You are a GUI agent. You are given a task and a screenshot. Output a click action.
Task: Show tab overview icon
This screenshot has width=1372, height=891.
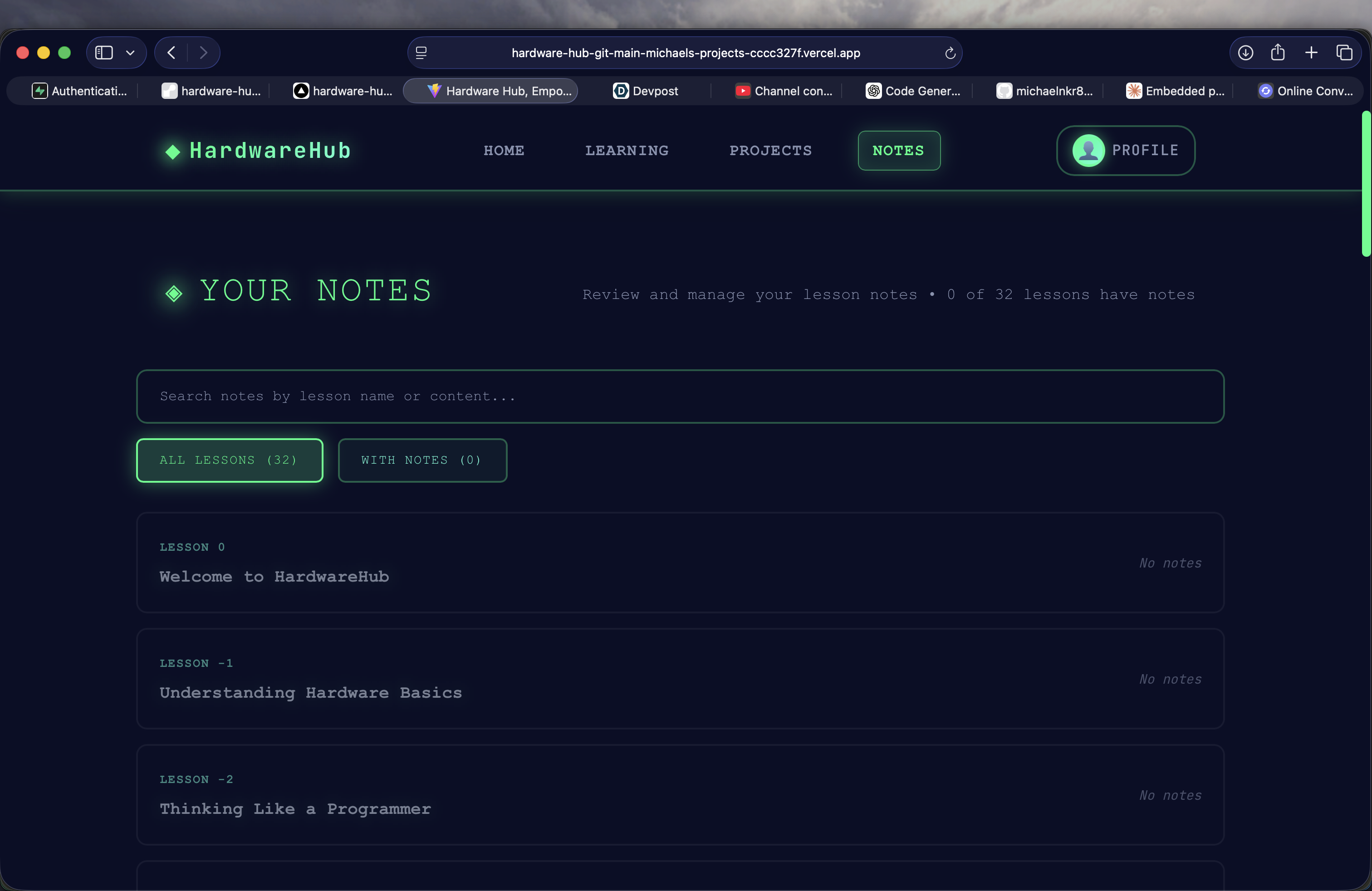[x=1344, y=53]
